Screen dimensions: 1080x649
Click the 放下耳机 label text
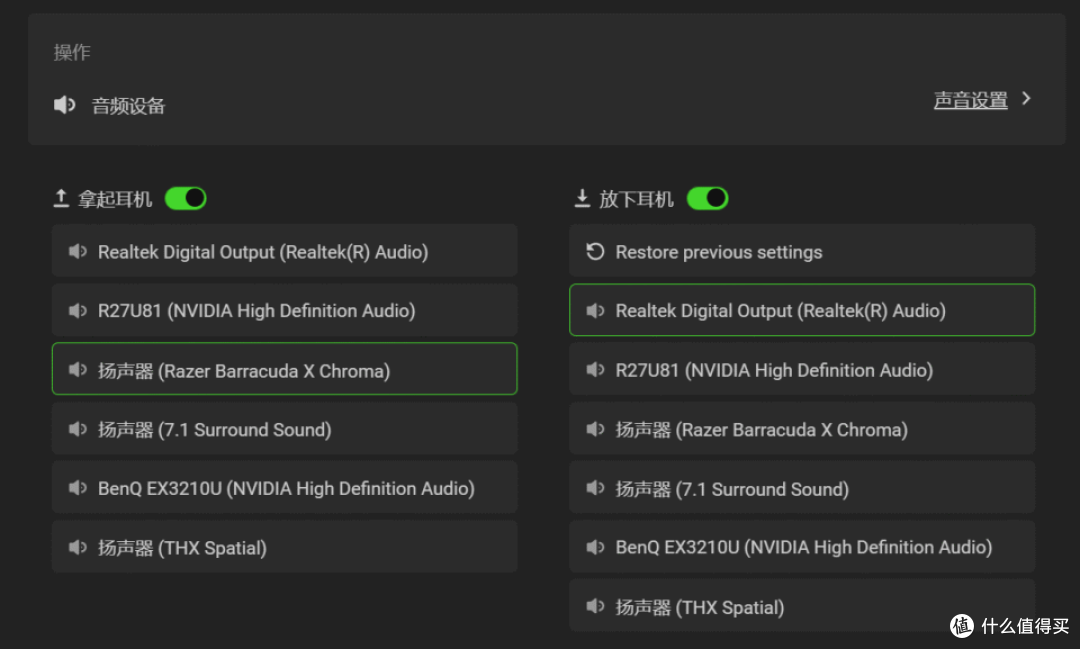point(636,199)
